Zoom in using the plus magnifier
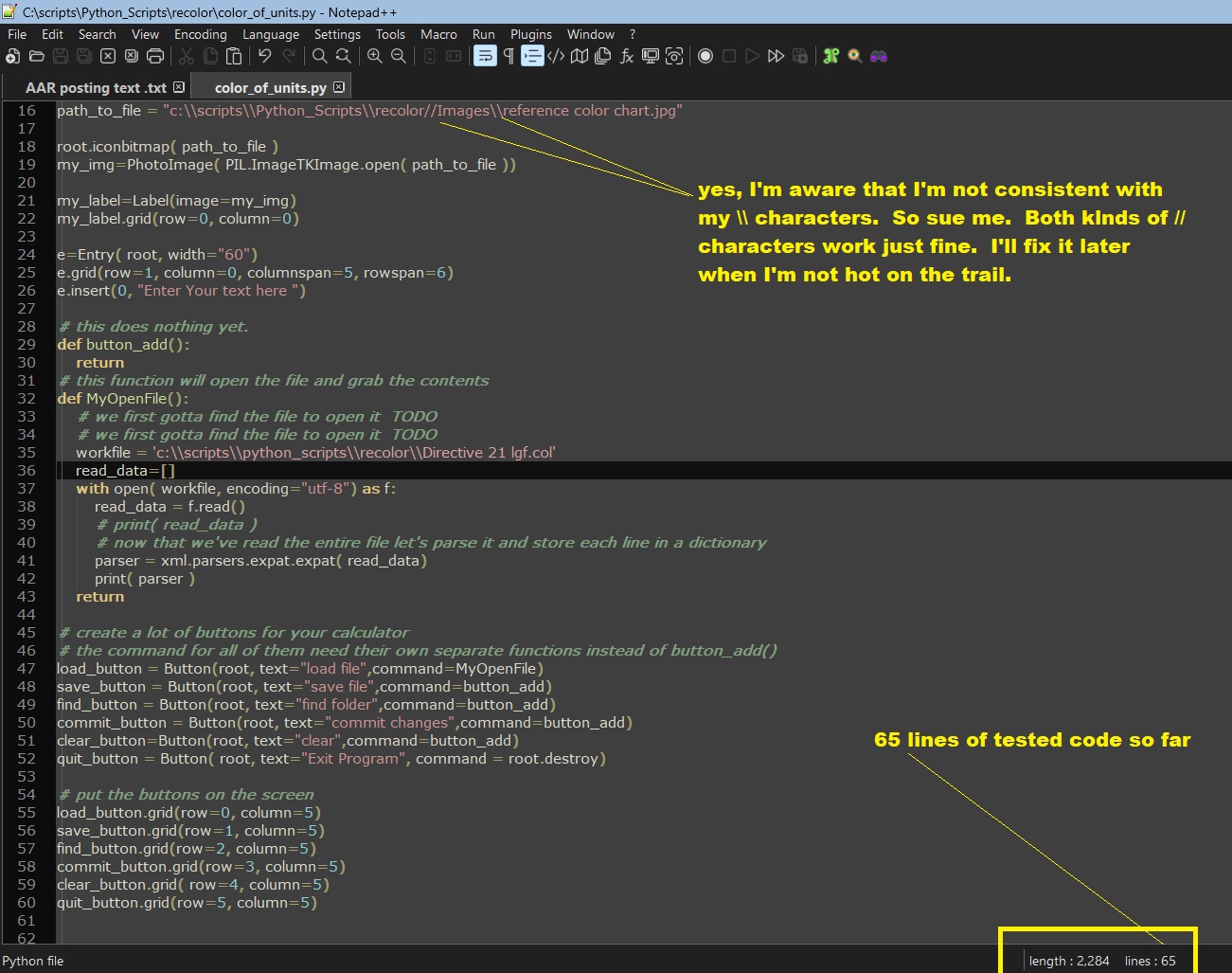Image resolution: width=1232 pixels, height=973 pixels. click(375, 57)
